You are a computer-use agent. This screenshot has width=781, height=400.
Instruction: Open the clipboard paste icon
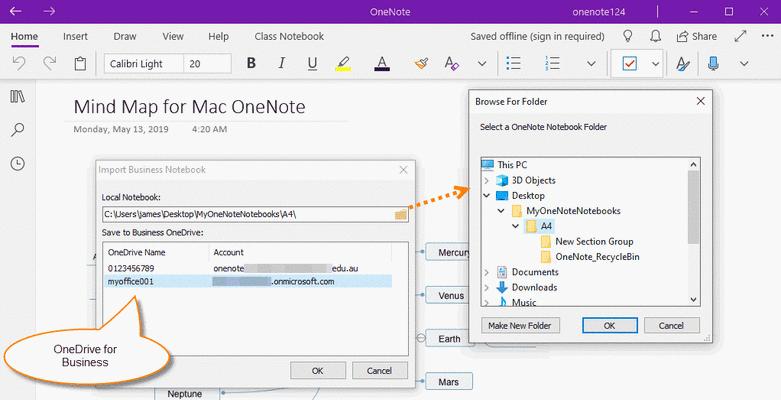[80, 63]
